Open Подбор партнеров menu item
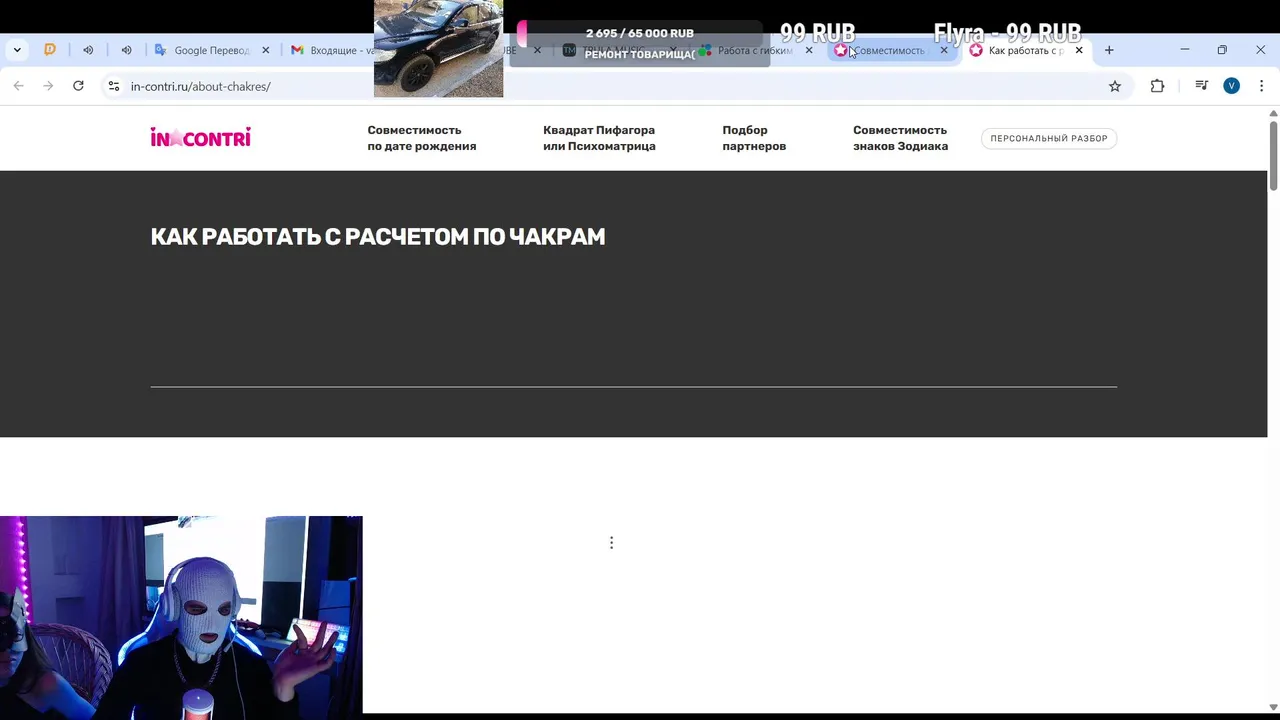Screen dimensions: 1280x720 click(x=754, y=138)
